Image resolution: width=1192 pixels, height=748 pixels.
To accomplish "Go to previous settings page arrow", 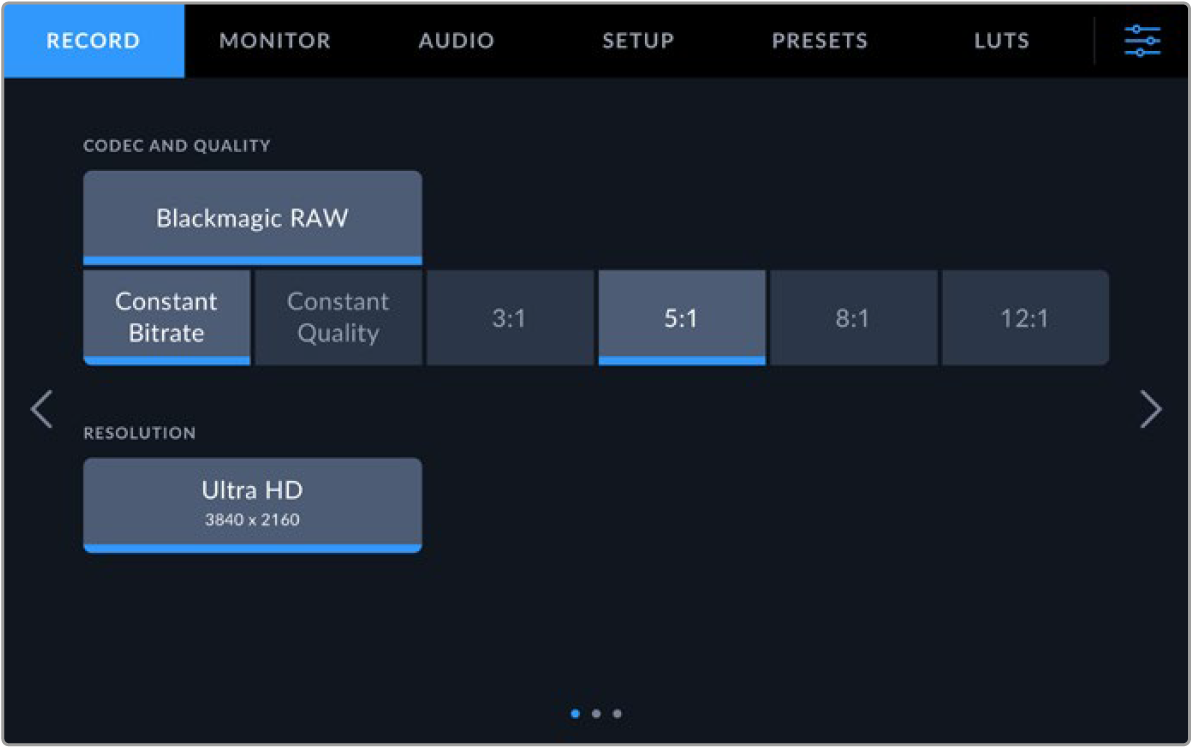I will (42, 410).
